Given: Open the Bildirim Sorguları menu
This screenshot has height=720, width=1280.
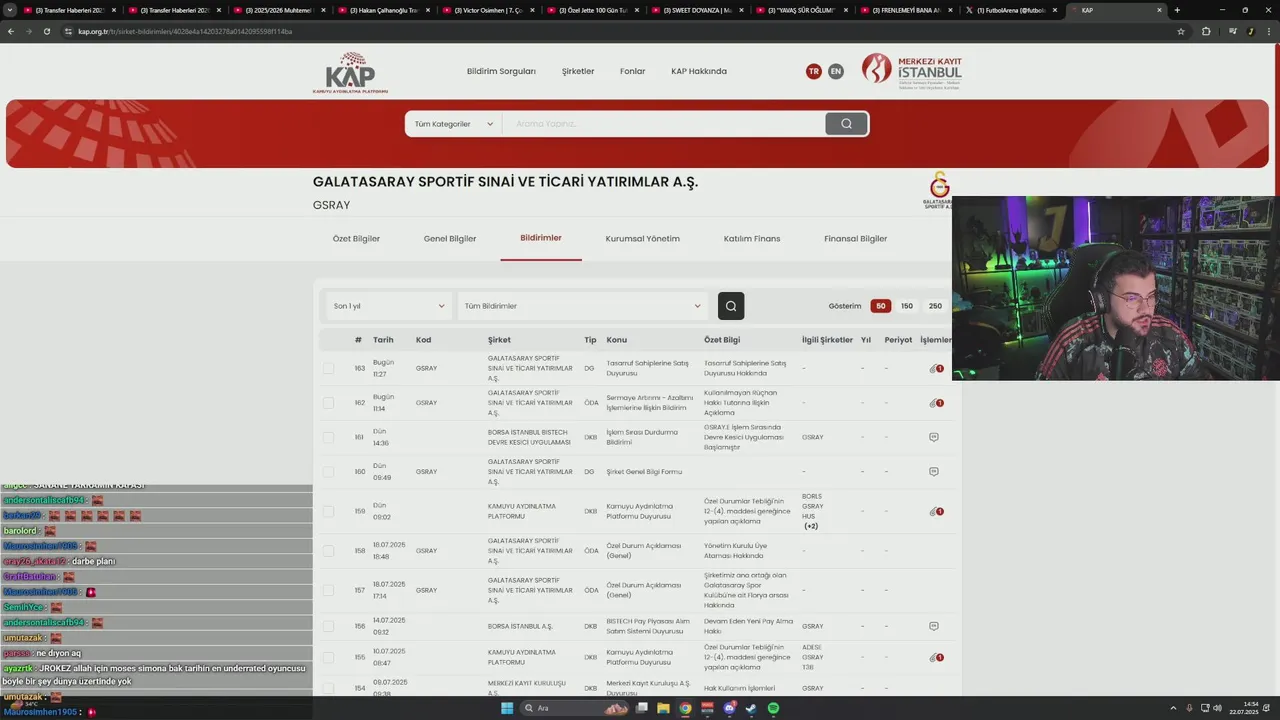Looking at the screenshot, I should tap(501, 71).
